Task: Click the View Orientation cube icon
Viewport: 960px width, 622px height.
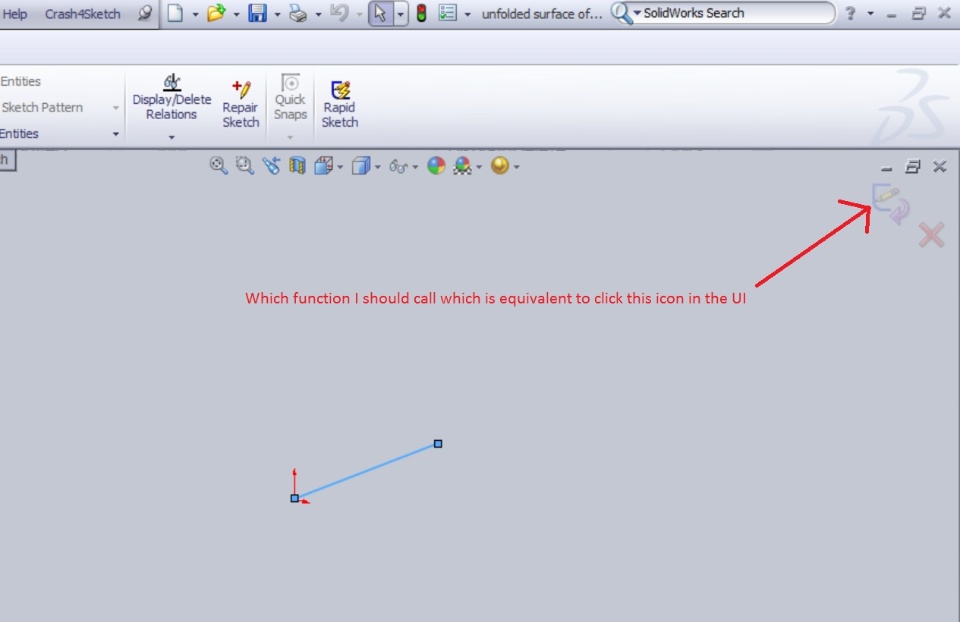Action: (323, 165)
